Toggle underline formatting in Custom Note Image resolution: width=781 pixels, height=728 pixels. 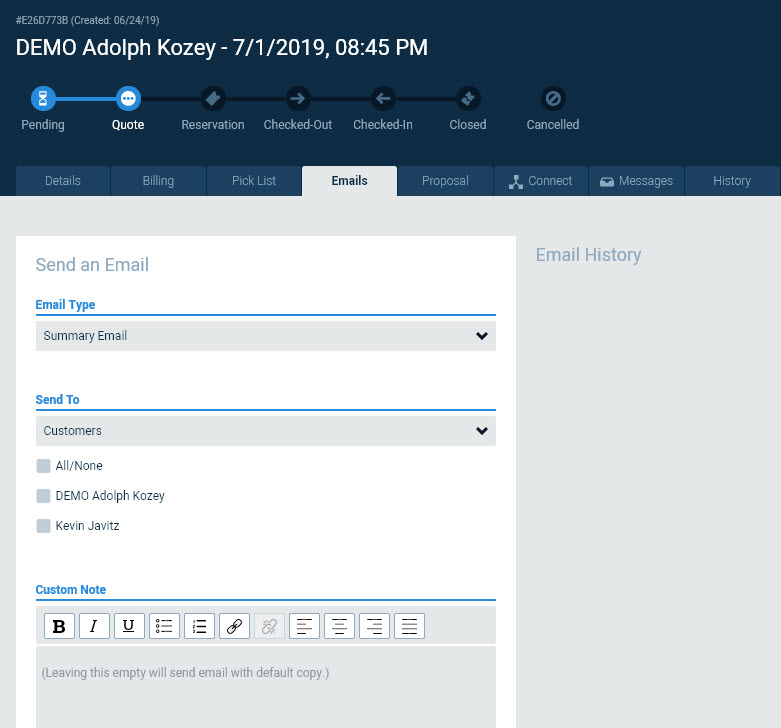tap(129, 626)
